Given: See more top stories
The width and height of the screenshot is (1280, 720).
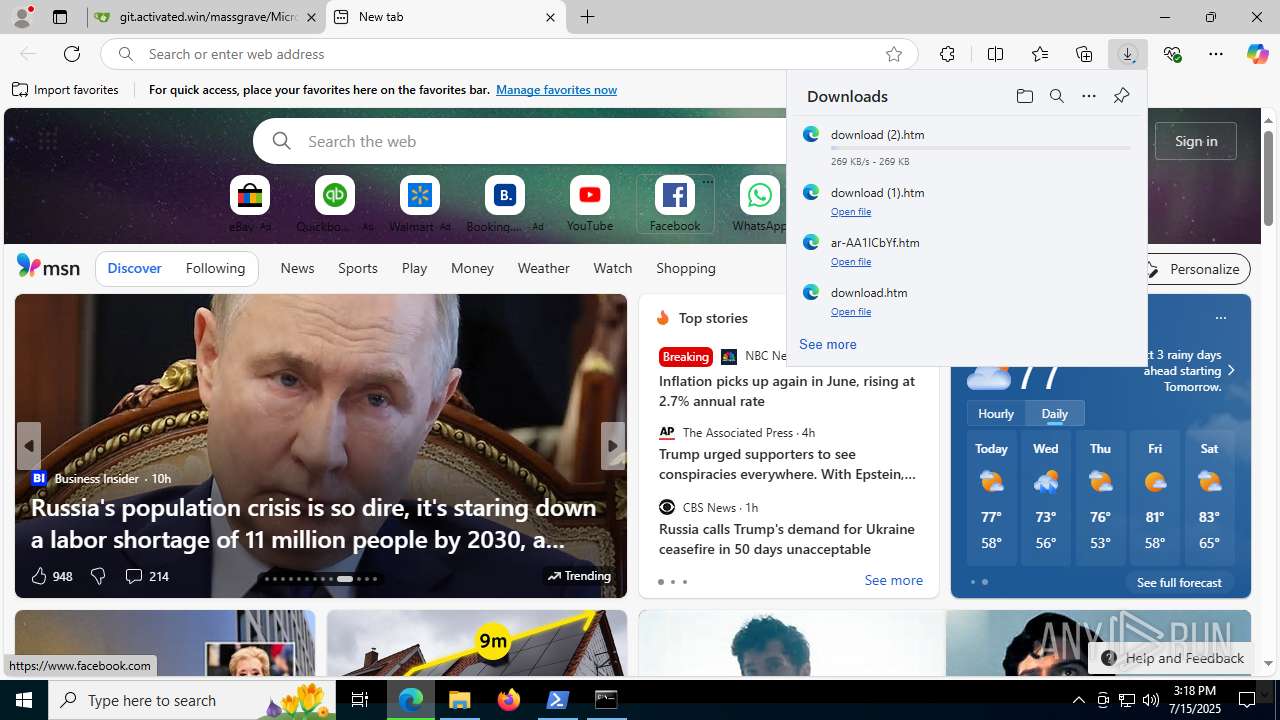Looking at the screenshot, I should pos(893,580).
